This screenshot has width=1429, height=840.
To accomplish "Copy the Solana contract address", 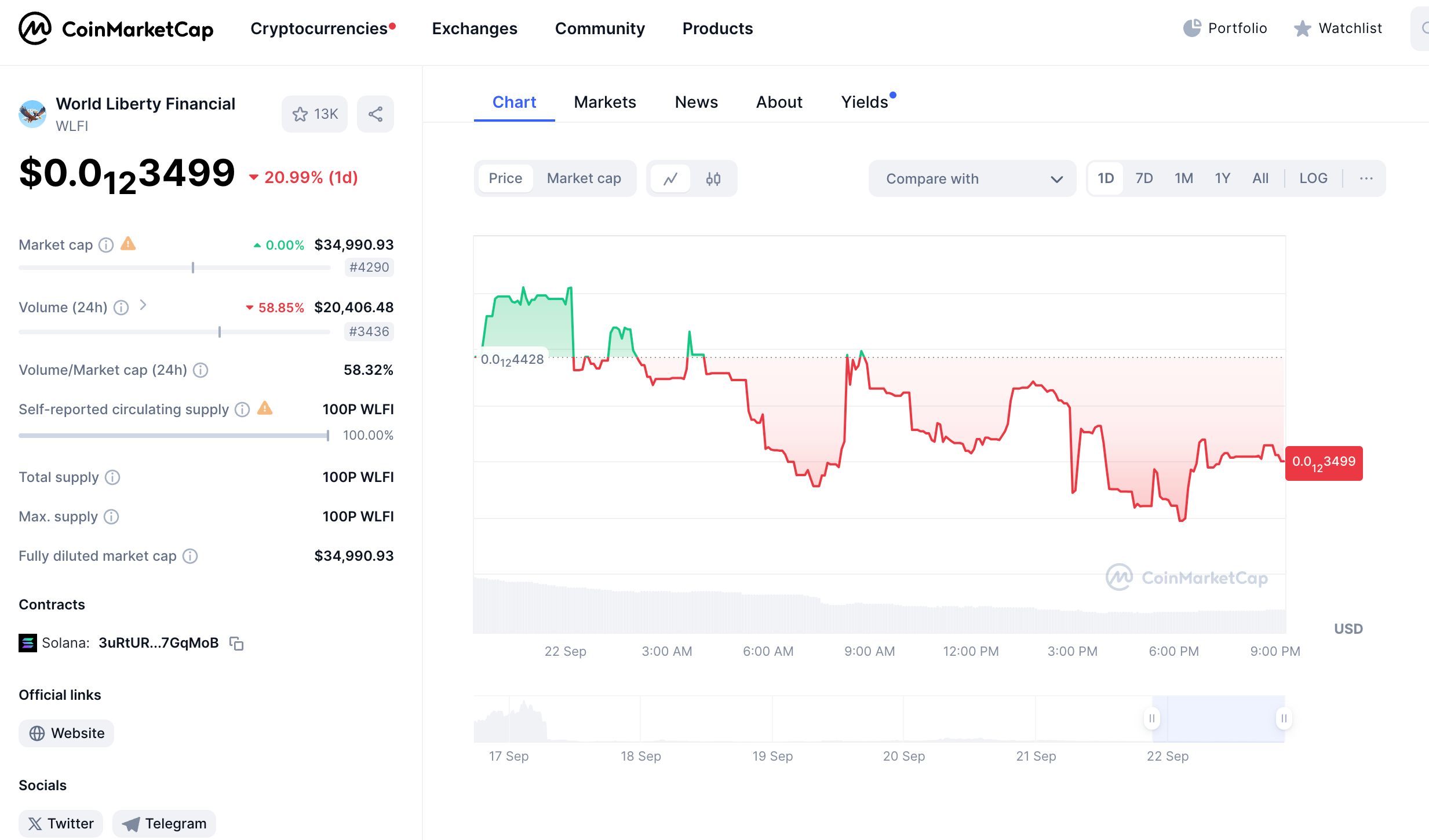I will [x=236, y=643].
